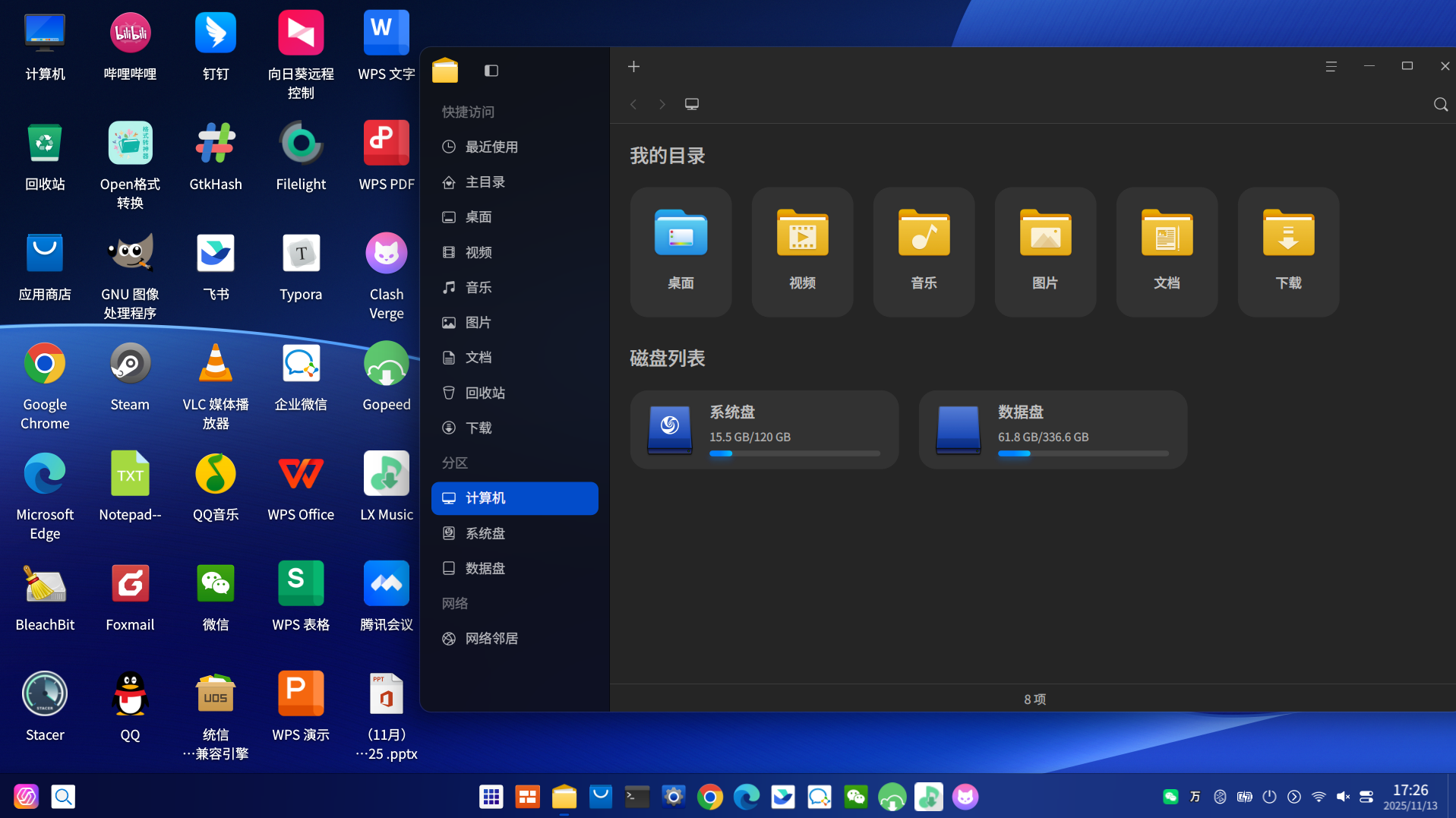Select the GtkHash desktop icon
Viewport: 1456px width, 818px height.
point(216,157)
